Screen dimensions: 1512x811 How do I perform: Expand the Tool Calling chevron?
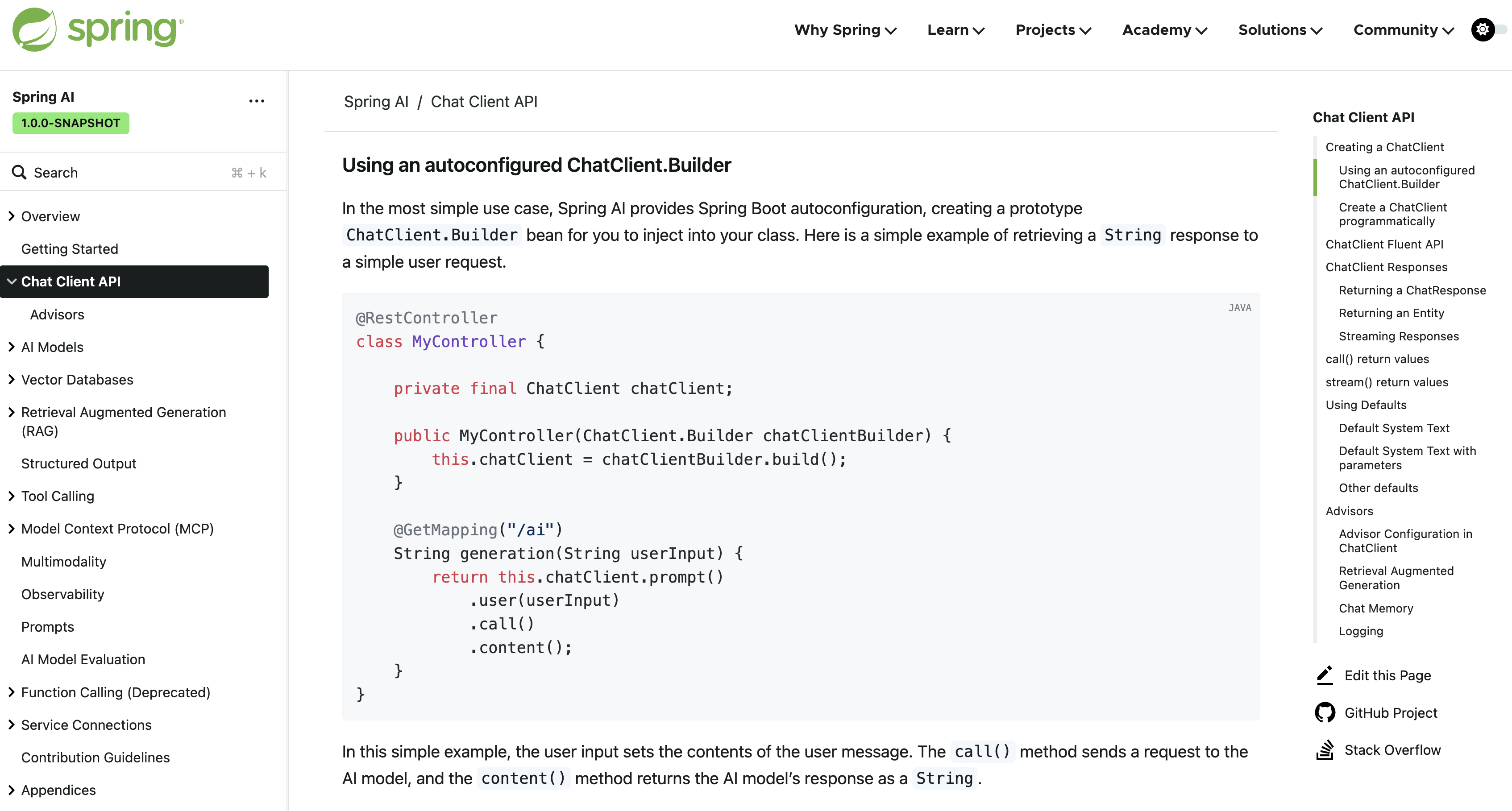[x=11, y=496]
